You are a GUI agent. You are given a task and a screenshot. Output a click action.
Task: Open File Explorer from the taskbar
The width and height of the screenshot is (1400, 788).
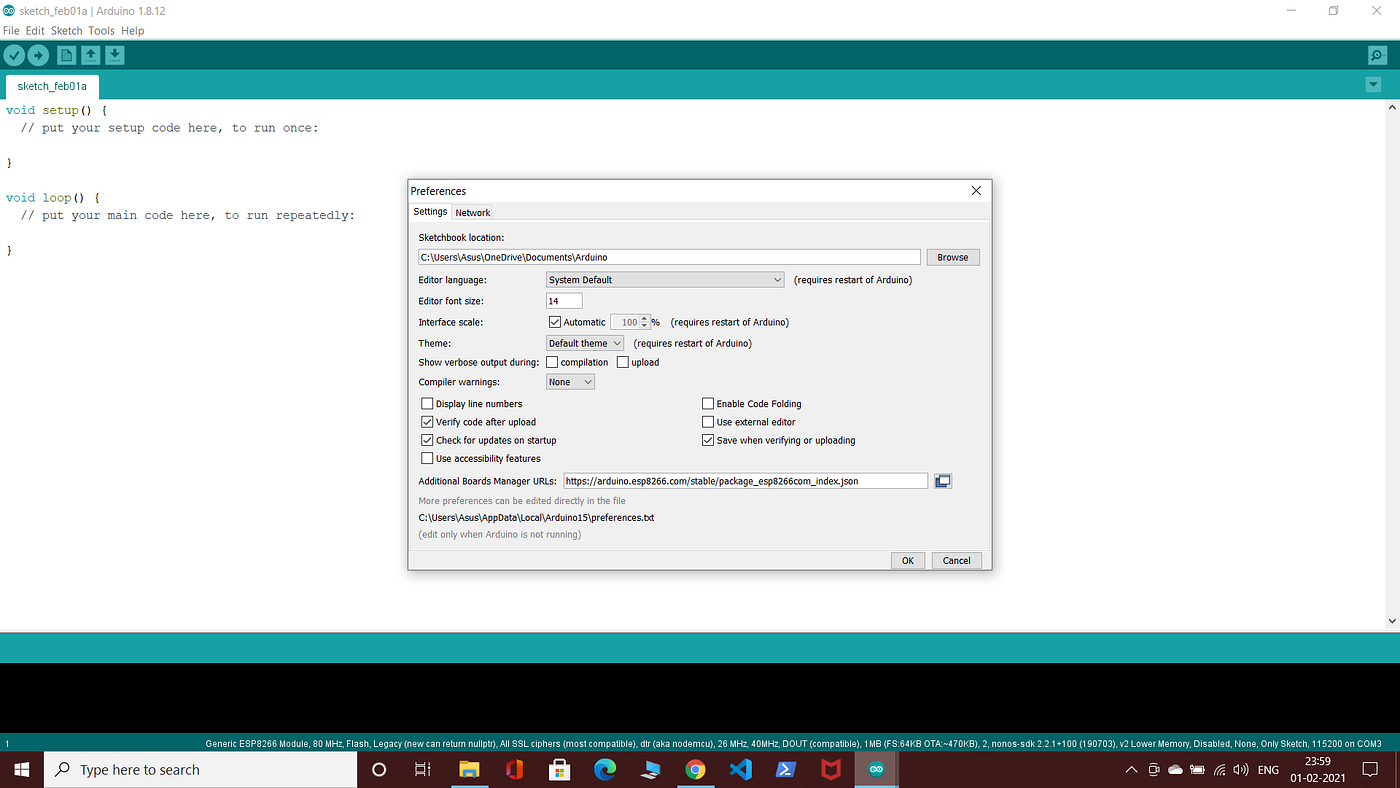tap(468, 769)
